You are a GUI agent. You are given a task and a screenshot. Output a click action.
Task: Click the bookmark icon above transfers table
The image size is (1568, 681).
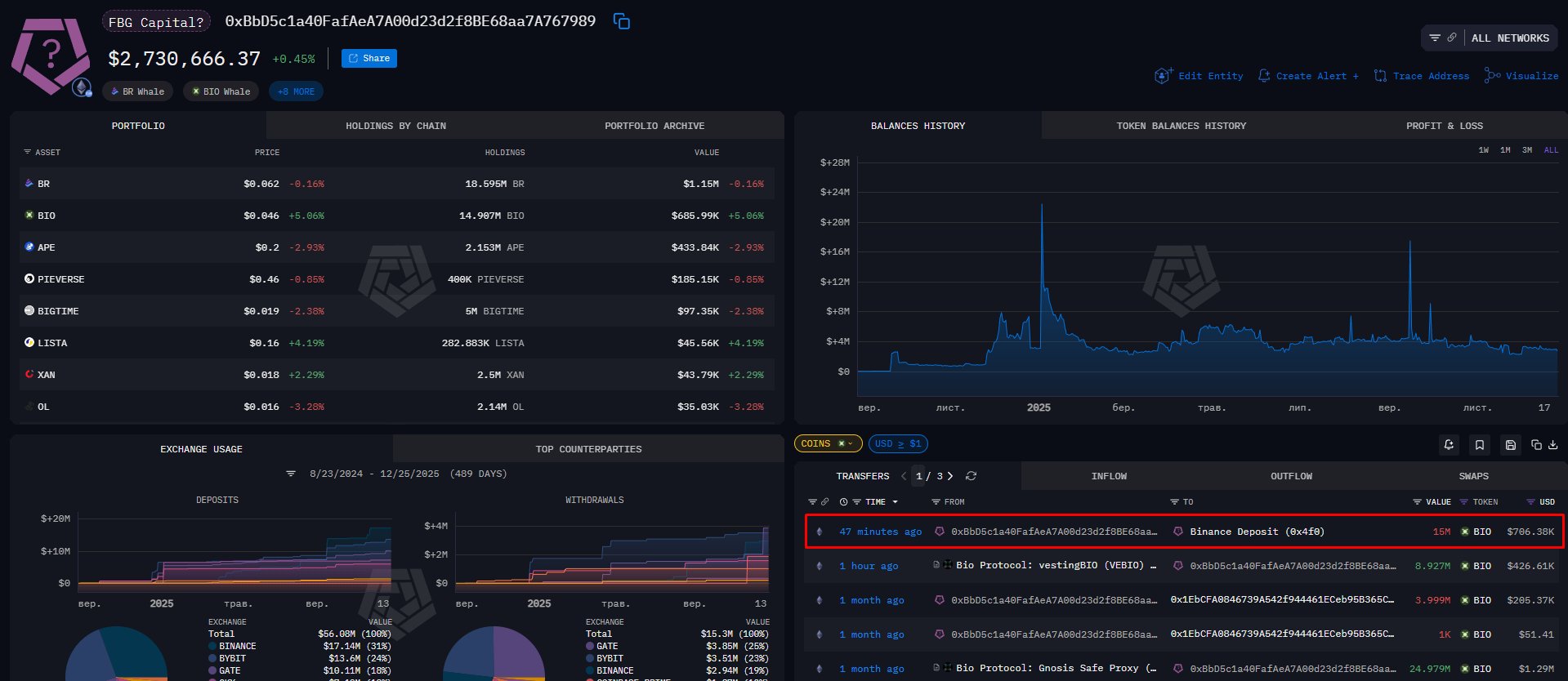click(x=1479, y=445)
